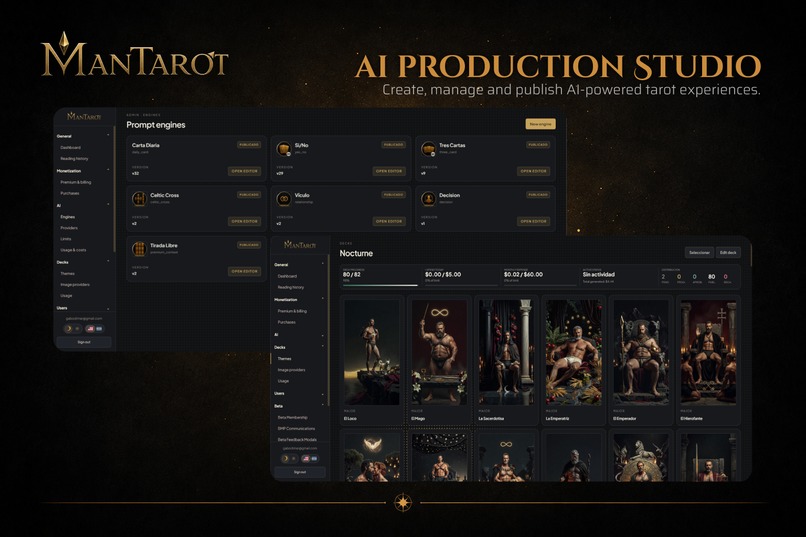806x537 pixels.
Task: Sign out from Nocturne window sidebar
Action: coord(300,472)
